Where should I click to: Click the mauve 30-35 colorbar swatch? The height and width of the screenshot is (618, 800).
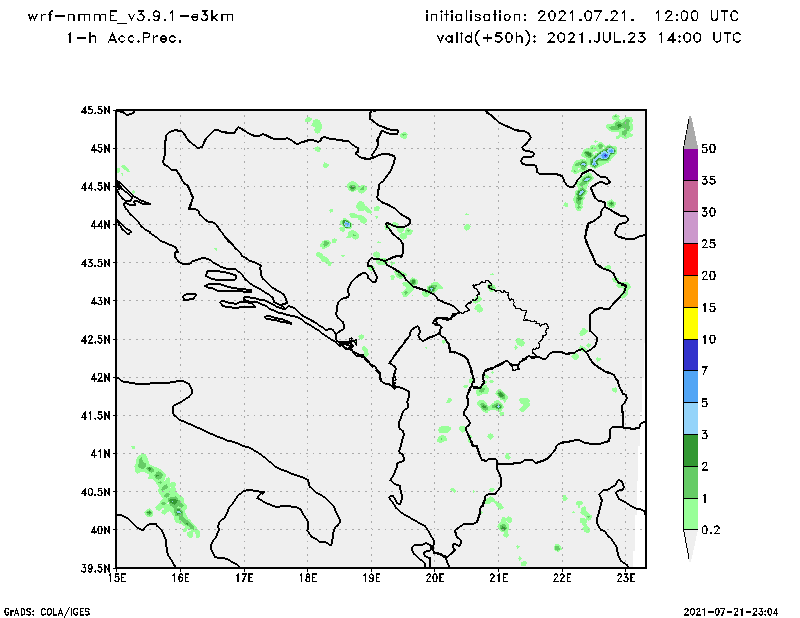point(690,196)
